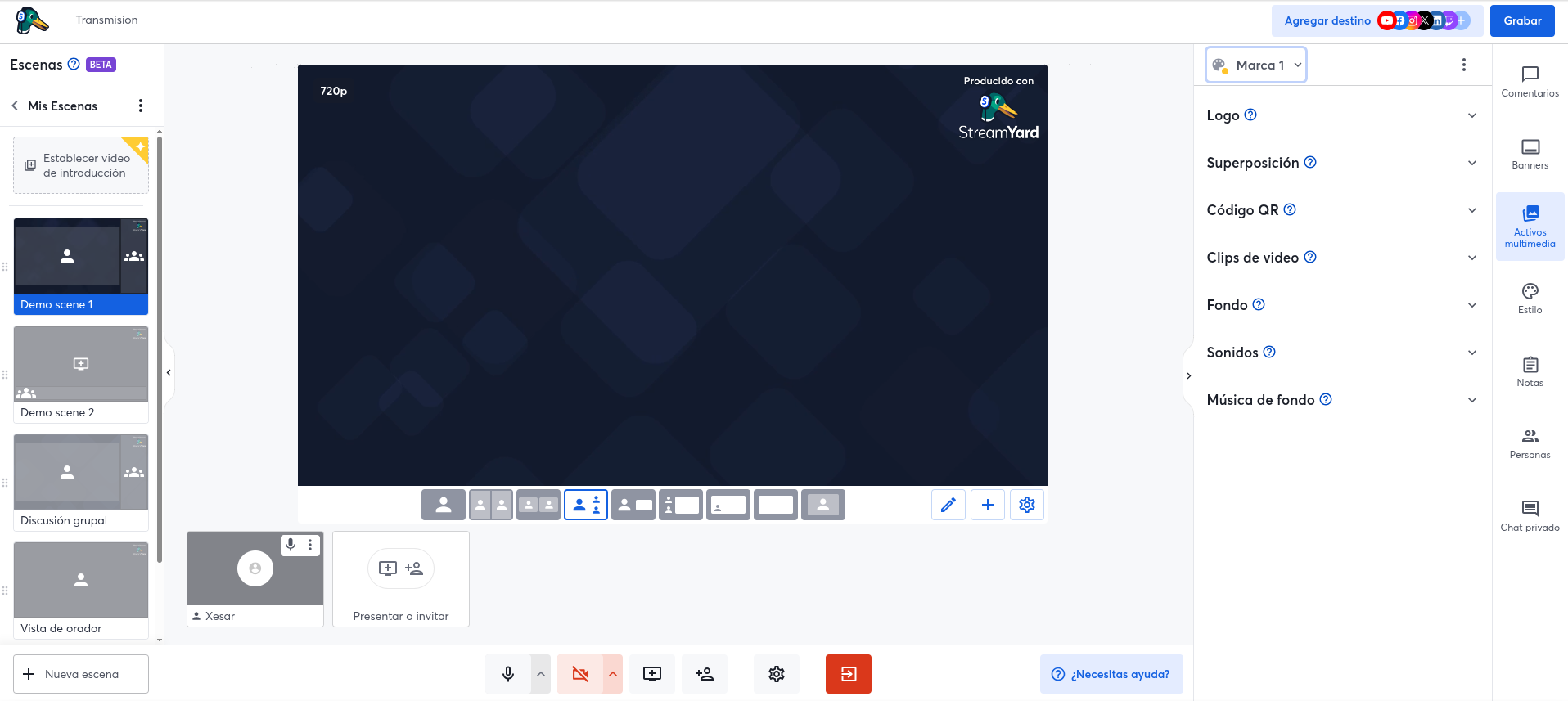Image resolution: width=1568 pixels, height=701 pixels.
Task: Click the pencil edit layout icon
Action: [948, 505]
